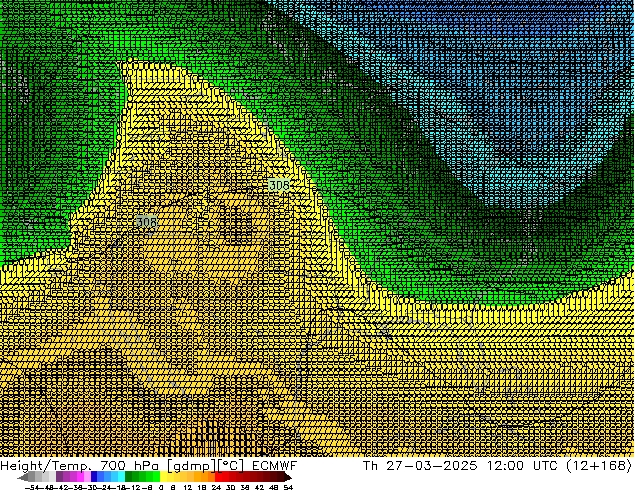Click the '700 hPa' pressure level text
The image size is (634, 490).
[129, 466]
